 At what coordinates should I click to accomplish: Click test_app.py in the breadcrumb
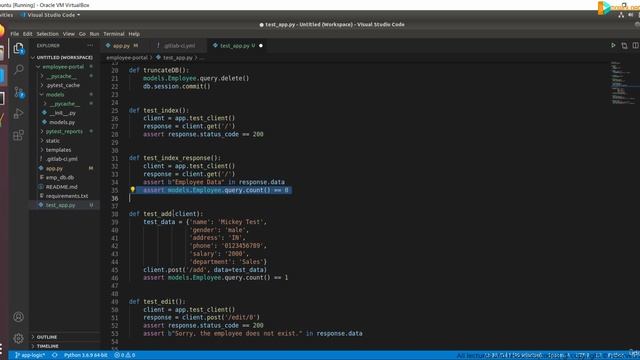coord(178,58)
